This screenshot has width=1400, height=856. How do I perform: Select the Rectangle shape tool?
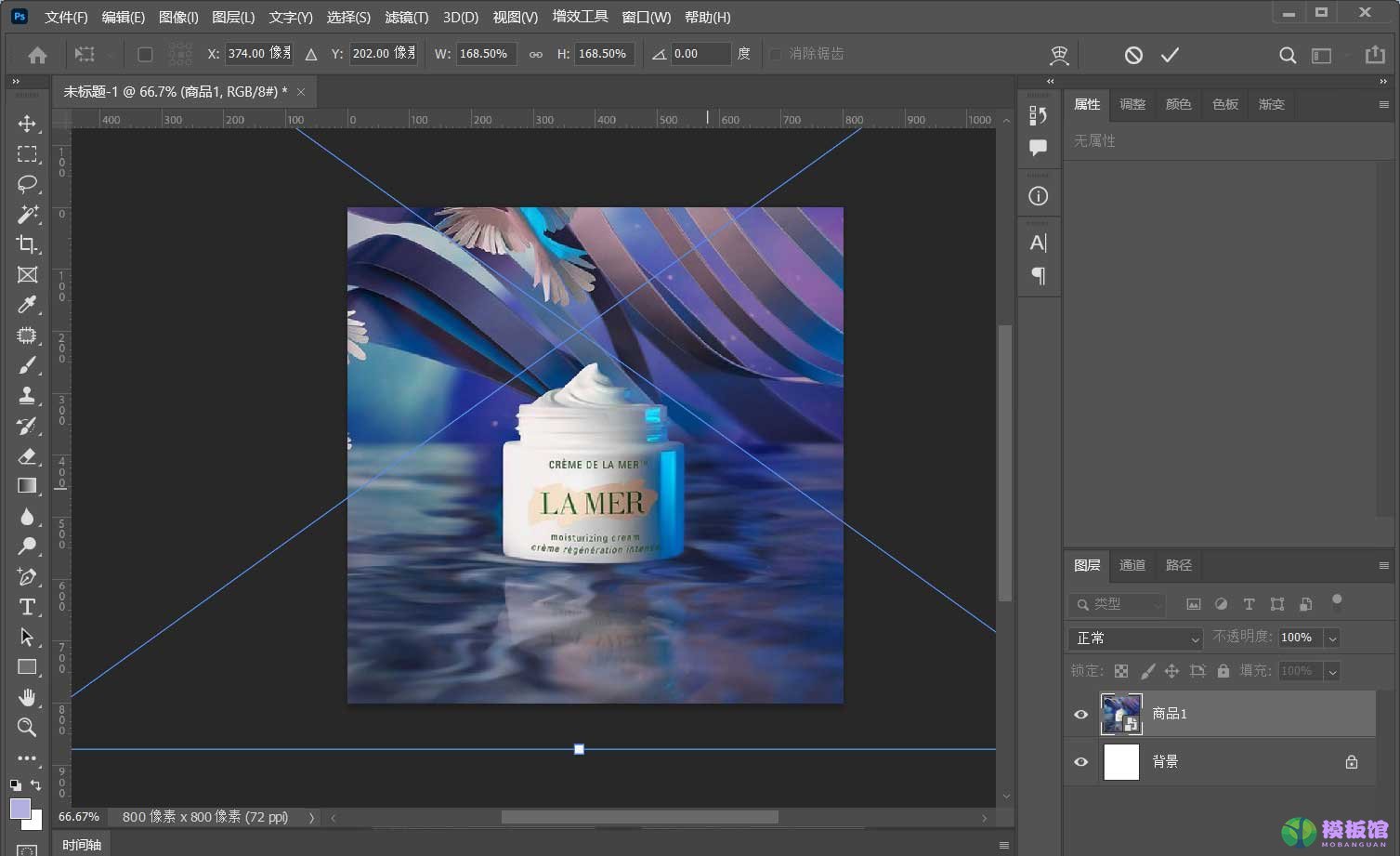(27, 666)
